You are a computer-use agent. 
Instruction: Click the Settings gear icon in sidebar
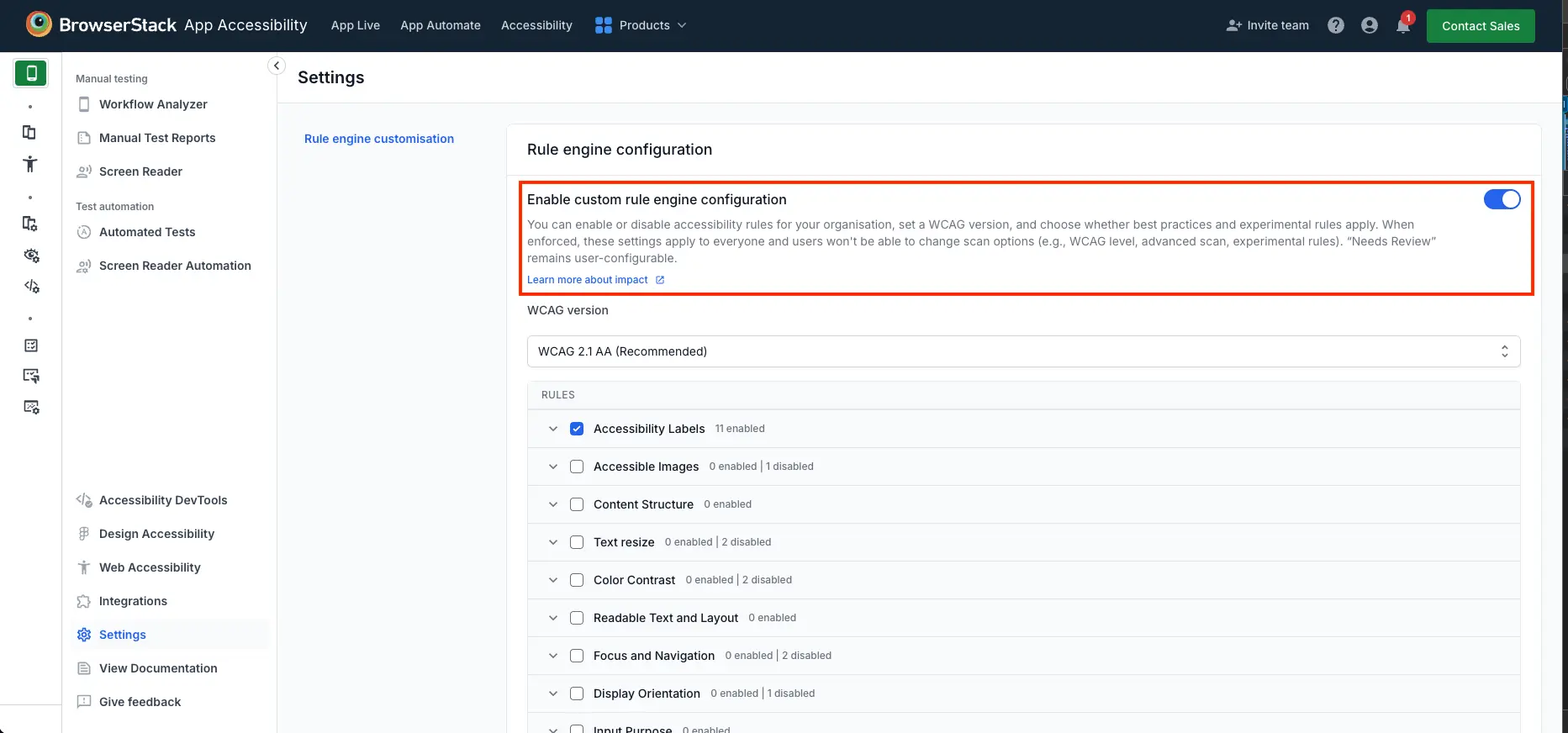(x=84, y=635)
